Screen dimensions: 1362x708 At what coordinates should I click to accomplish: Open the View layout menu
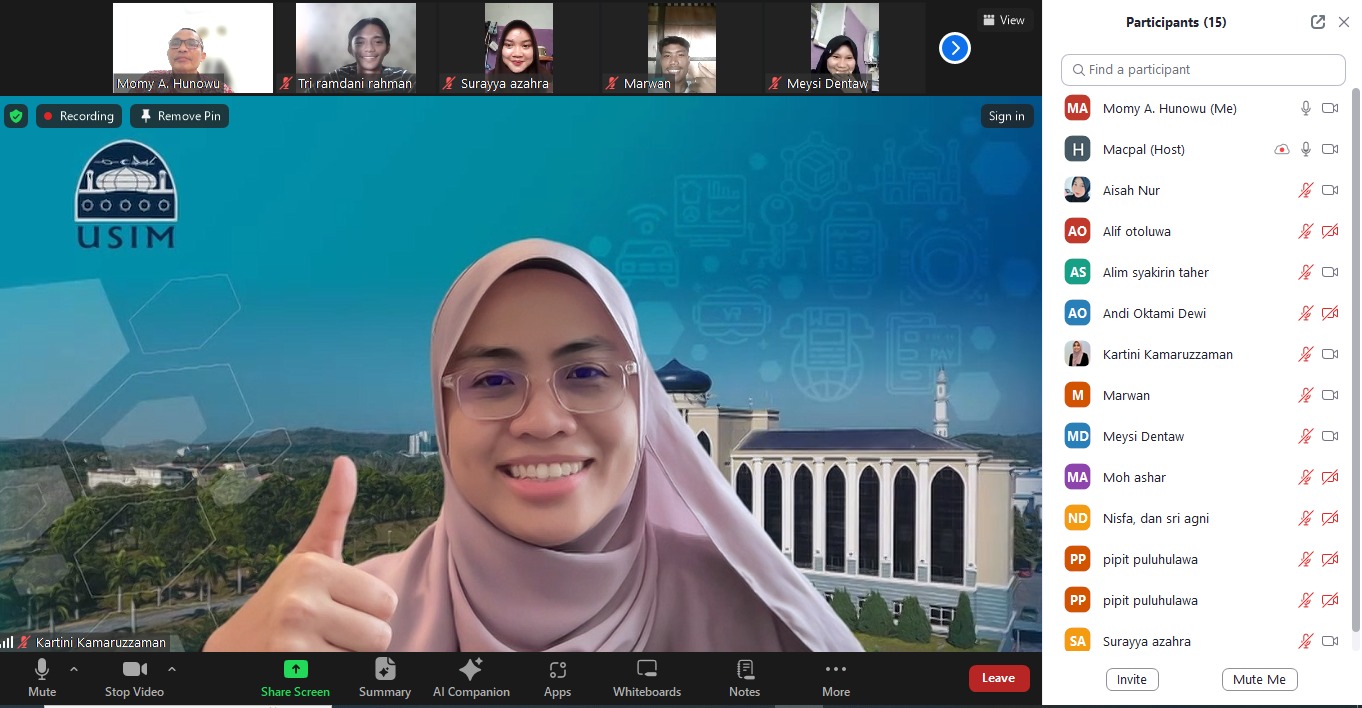1004,20
